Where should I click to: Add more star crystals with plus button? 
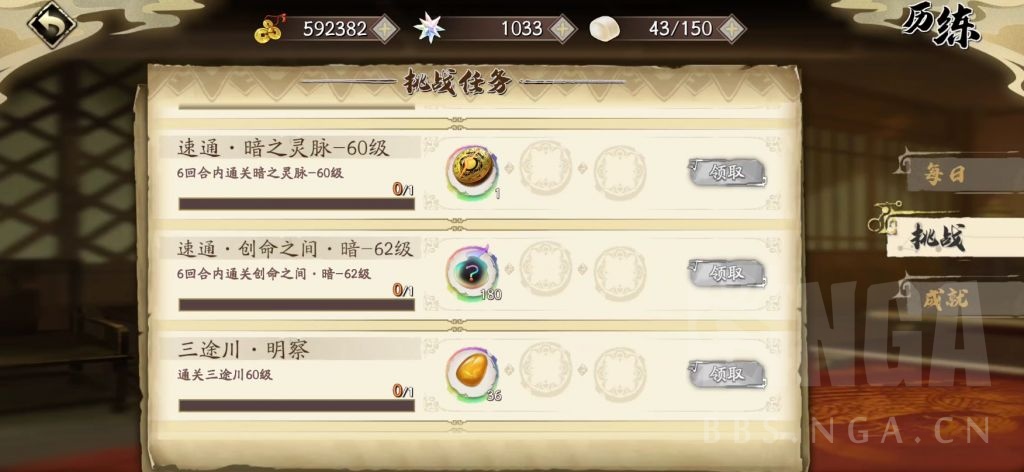(562, 29)
